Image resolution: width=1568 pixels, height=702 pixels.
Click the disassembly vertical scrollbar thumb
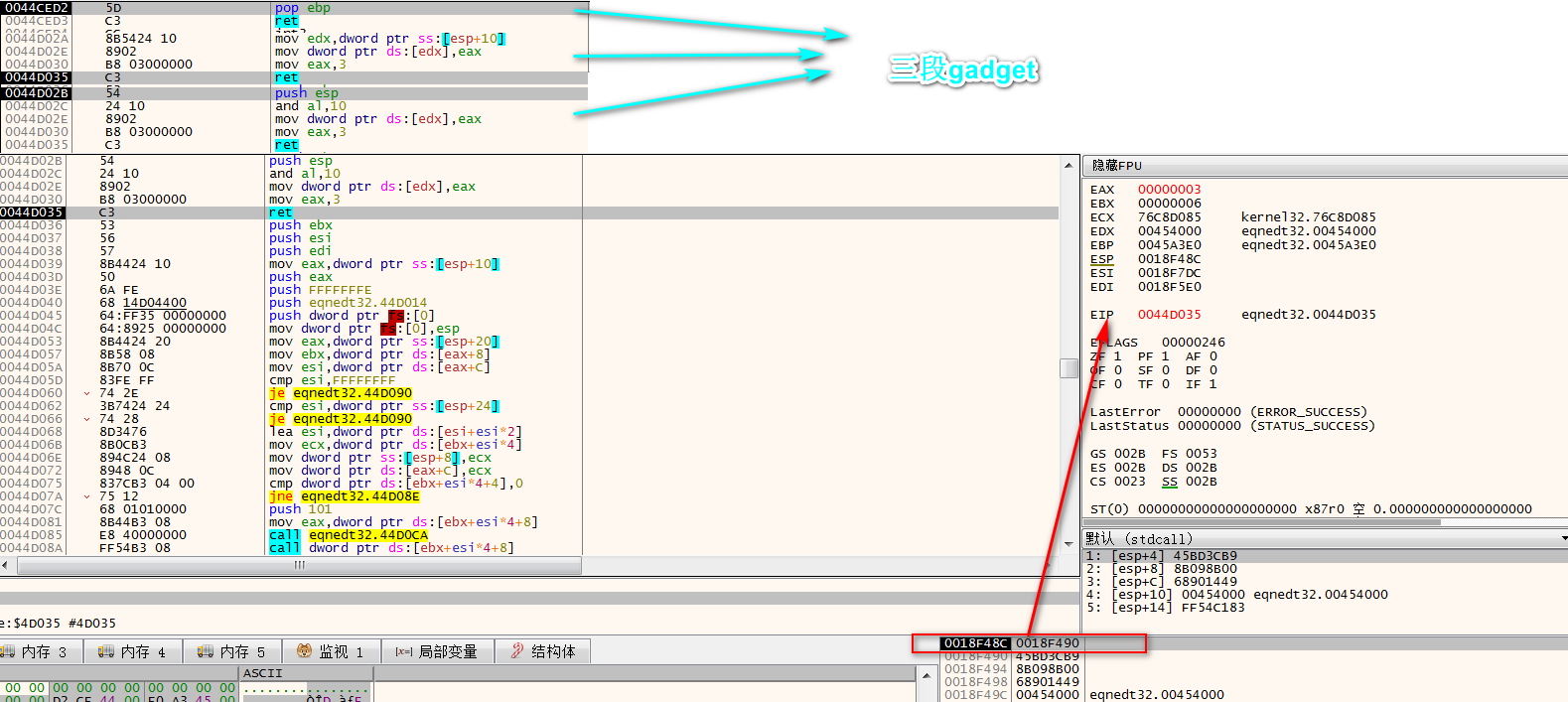pyautogui.click(x=1069, y=368)
